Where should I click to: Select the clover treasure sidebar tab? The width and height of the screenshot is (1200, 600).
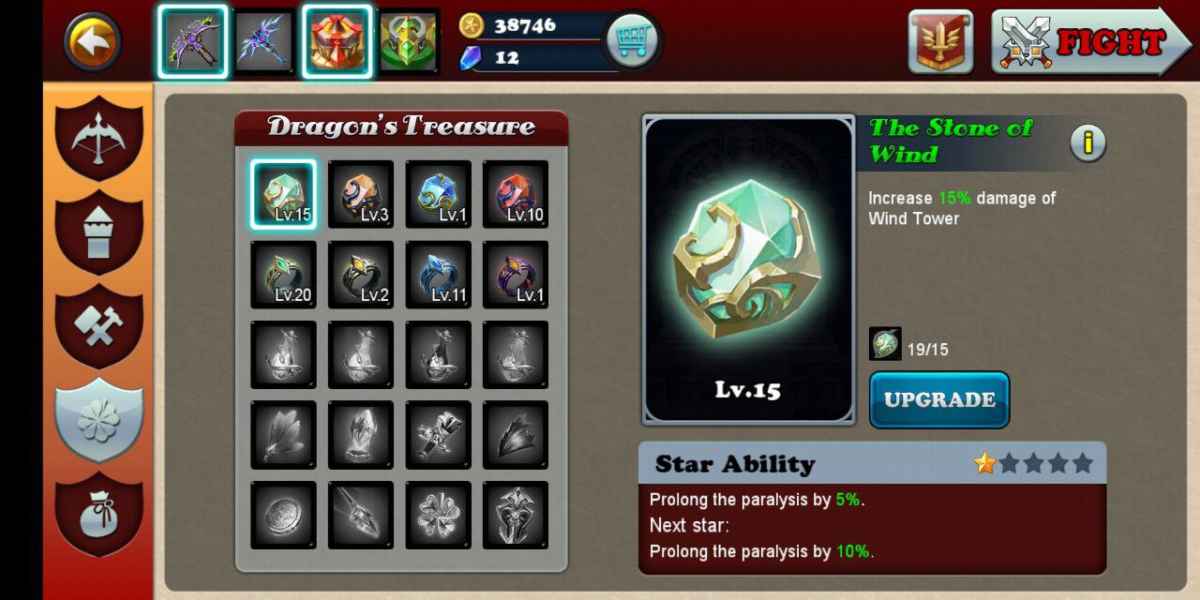tap(99, 421)
